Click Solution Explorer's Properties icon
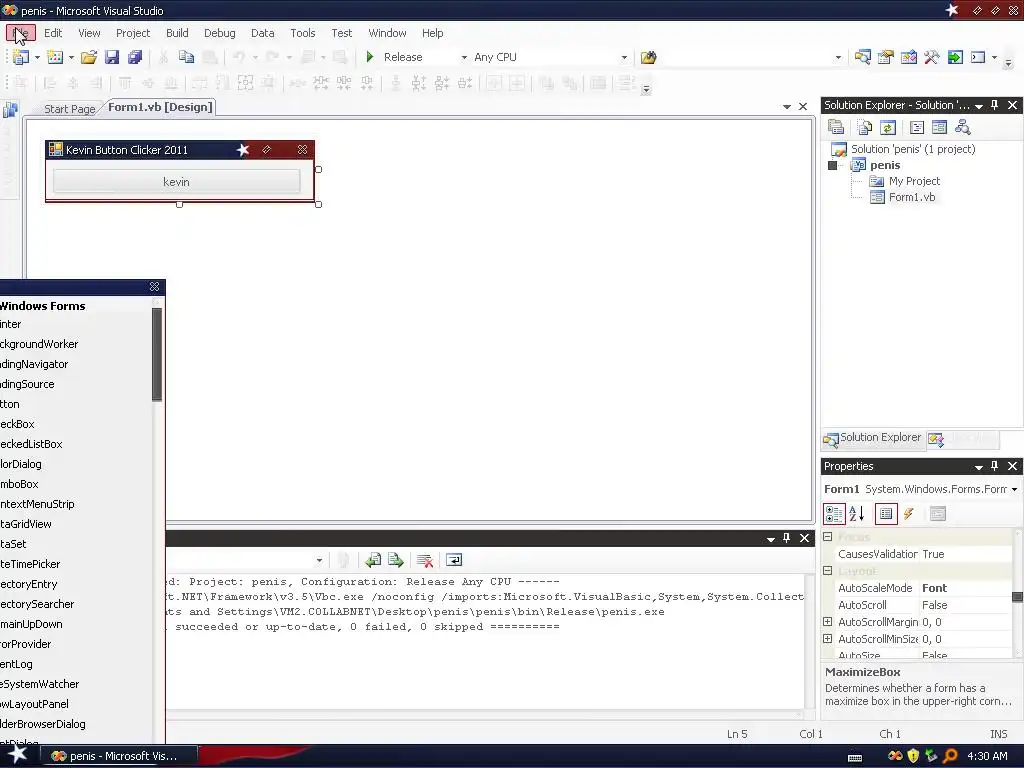This screenshot has width=1024, height=768. coord(835,127)
